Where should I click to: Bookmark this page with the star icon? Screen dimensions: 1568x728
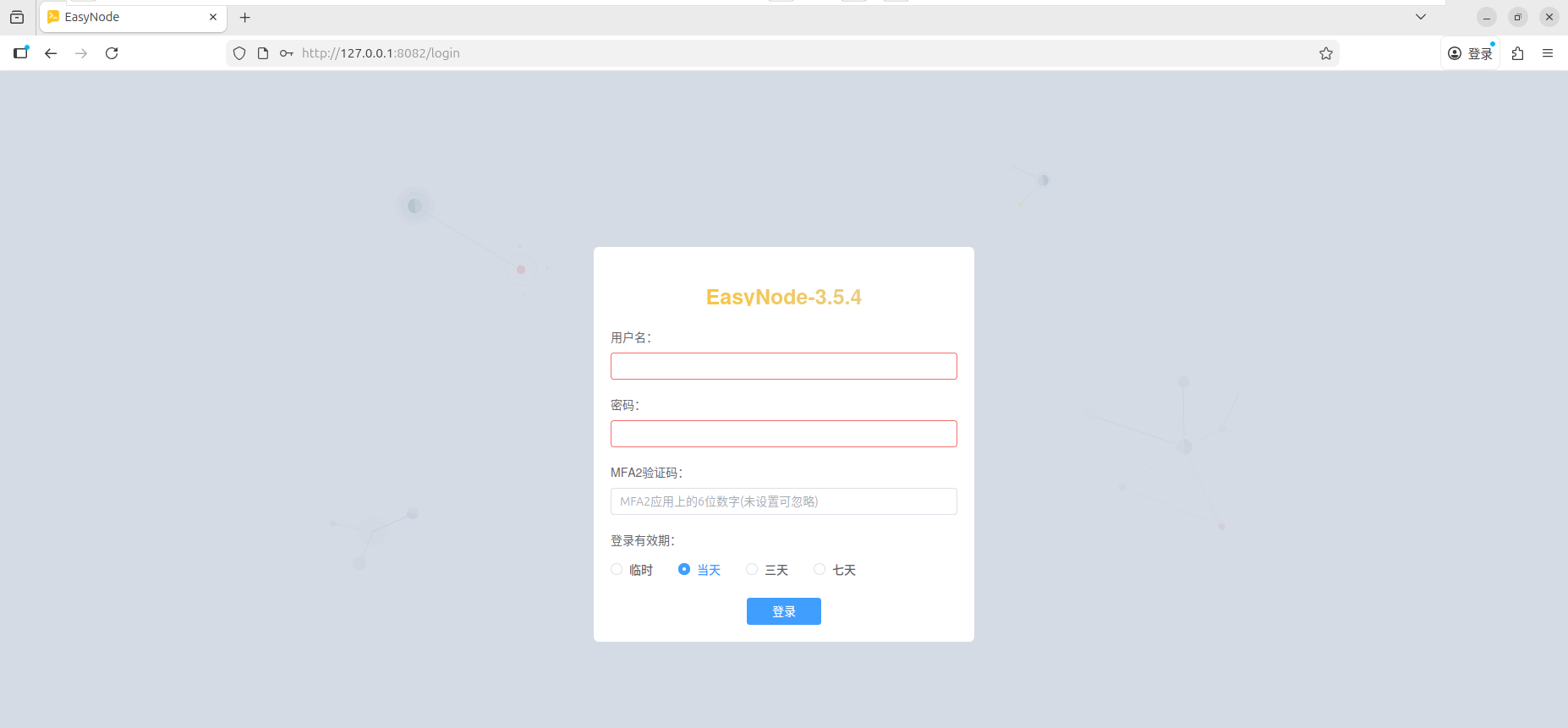click(x=1325, y=53)
